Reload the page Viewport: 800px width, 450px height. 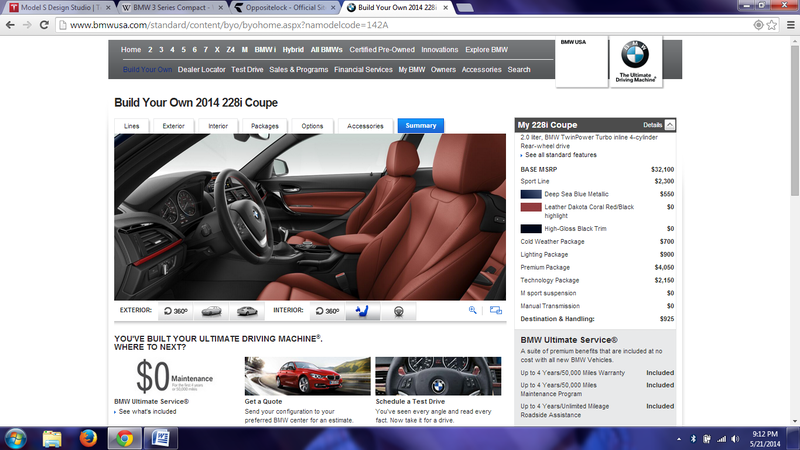click(44, 24)
